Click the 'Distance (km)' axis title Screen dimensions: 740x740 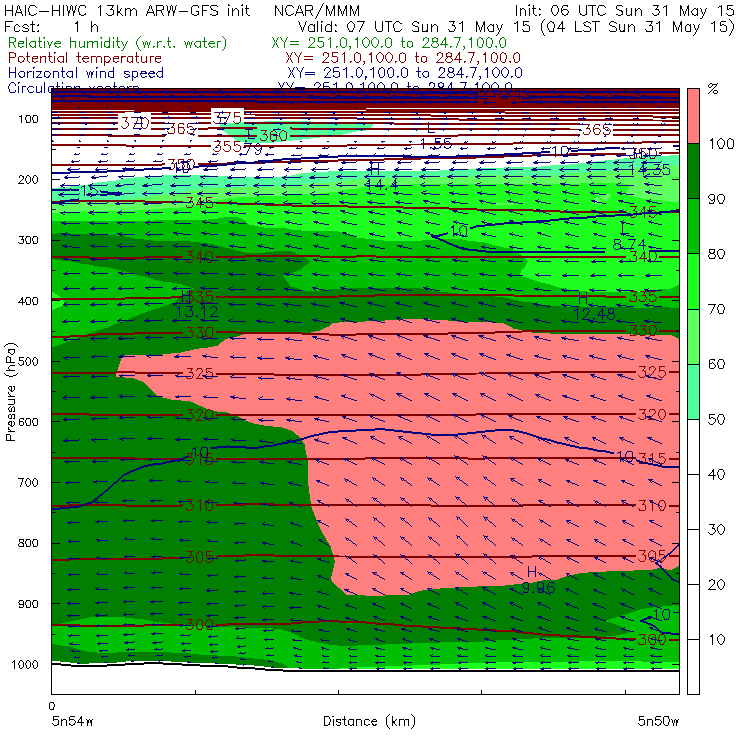pos(370,721)
